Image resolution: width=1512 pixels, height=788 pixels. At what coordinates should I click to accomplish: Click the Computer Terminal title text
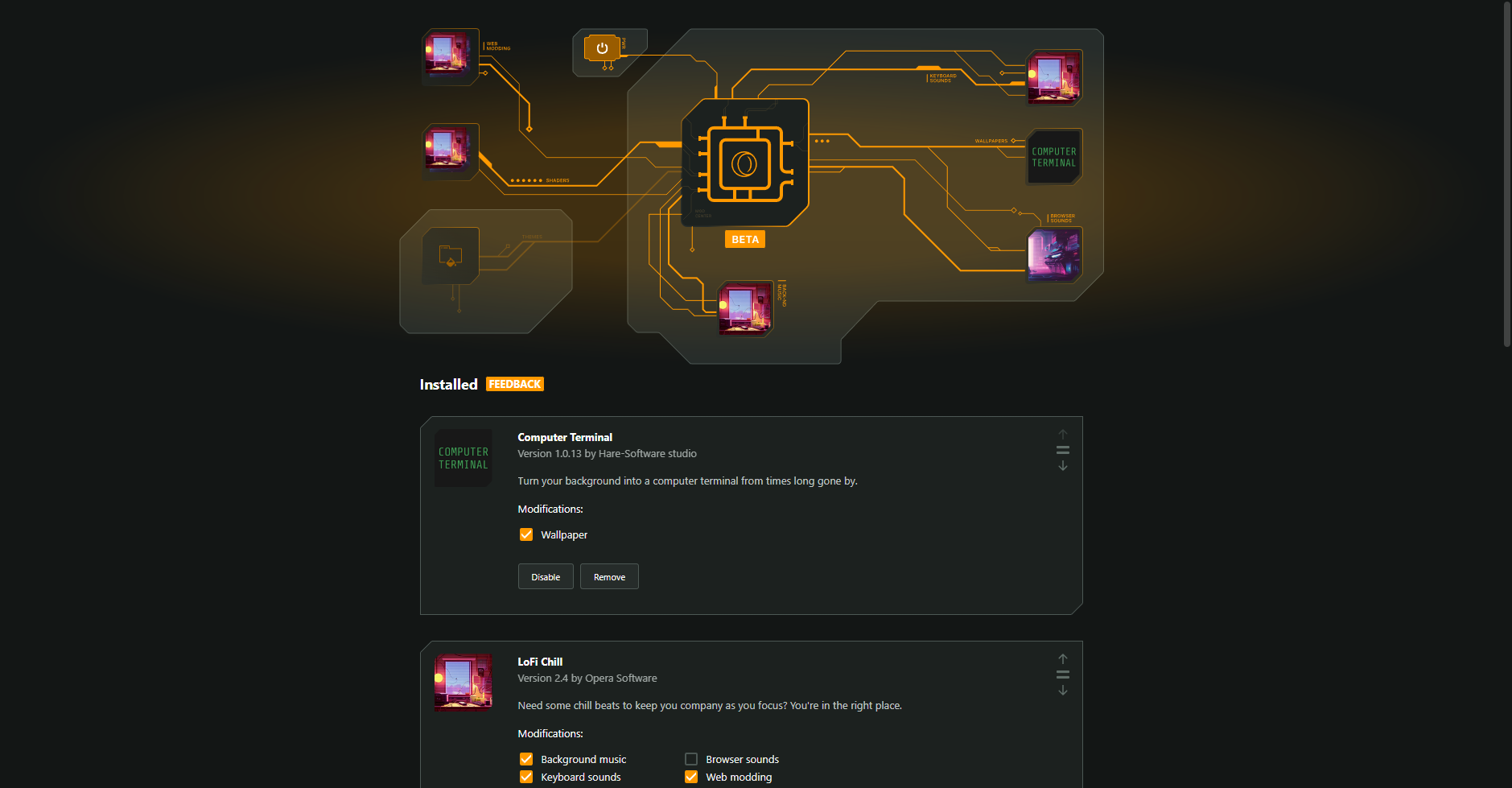565,437
